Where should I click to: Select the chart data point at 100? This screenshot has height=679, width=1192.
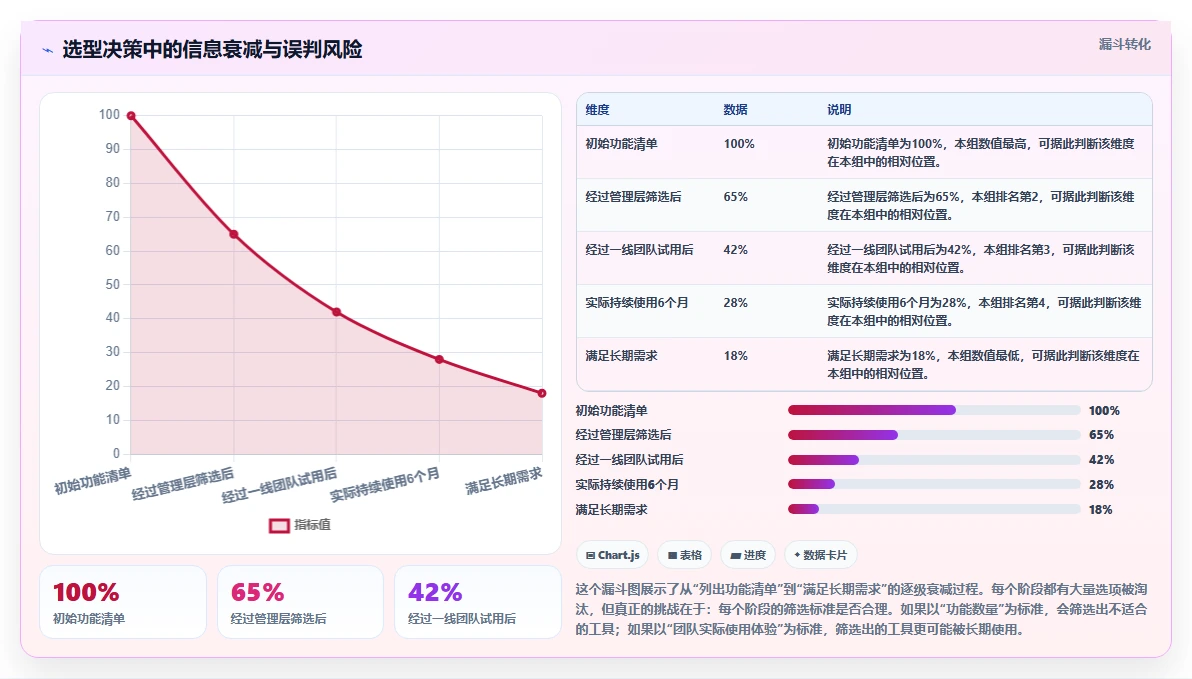(131, 116)
